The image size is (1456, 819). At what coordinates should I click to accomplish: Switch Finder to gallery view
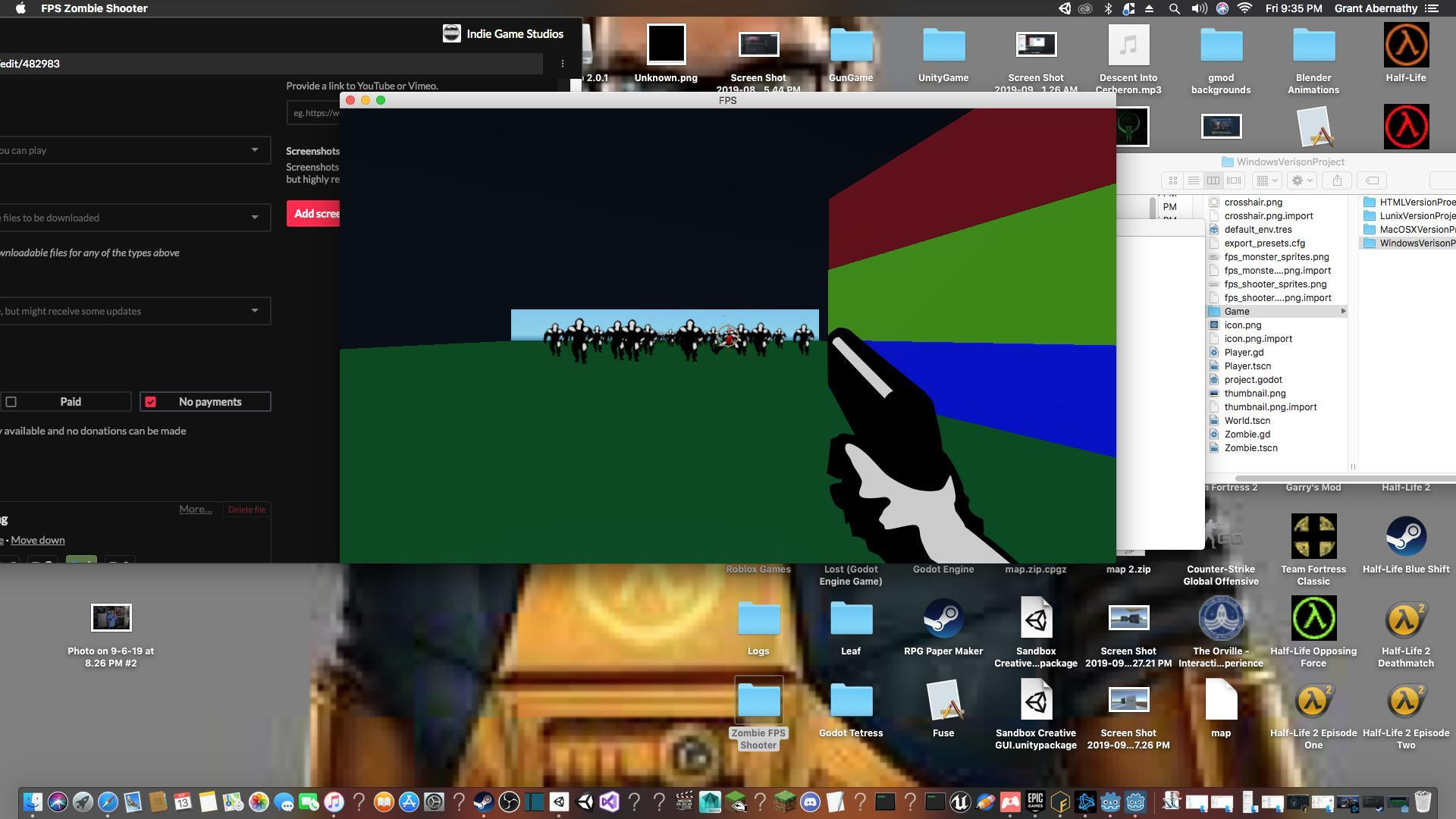pyautogui.click(x=1234, y=180)
